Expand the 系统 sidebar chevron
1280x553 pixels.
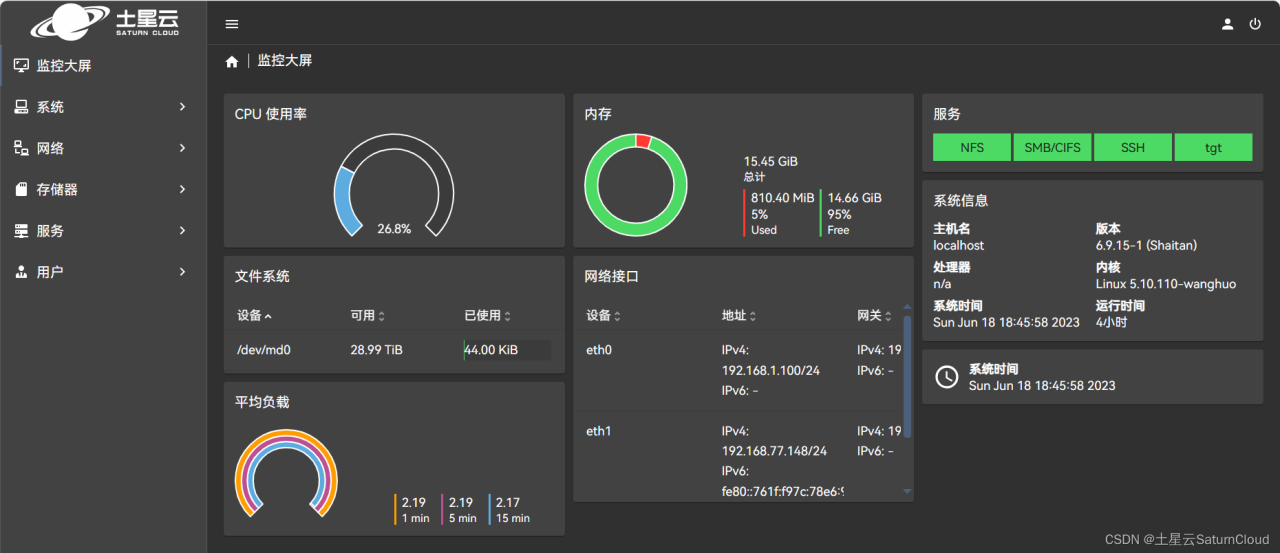(x=182, y=106)
